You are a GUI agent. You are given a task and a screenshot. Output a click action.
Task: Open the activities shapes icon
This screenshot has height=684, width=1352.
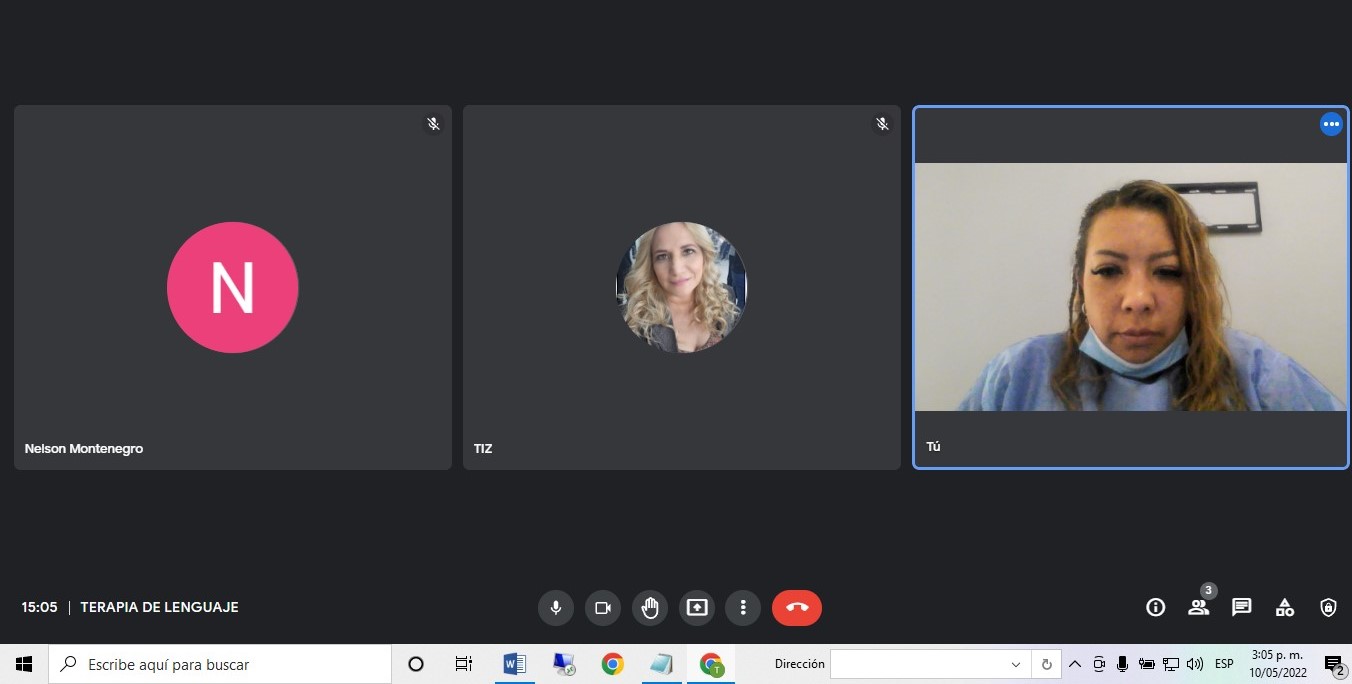(1285, 607)
